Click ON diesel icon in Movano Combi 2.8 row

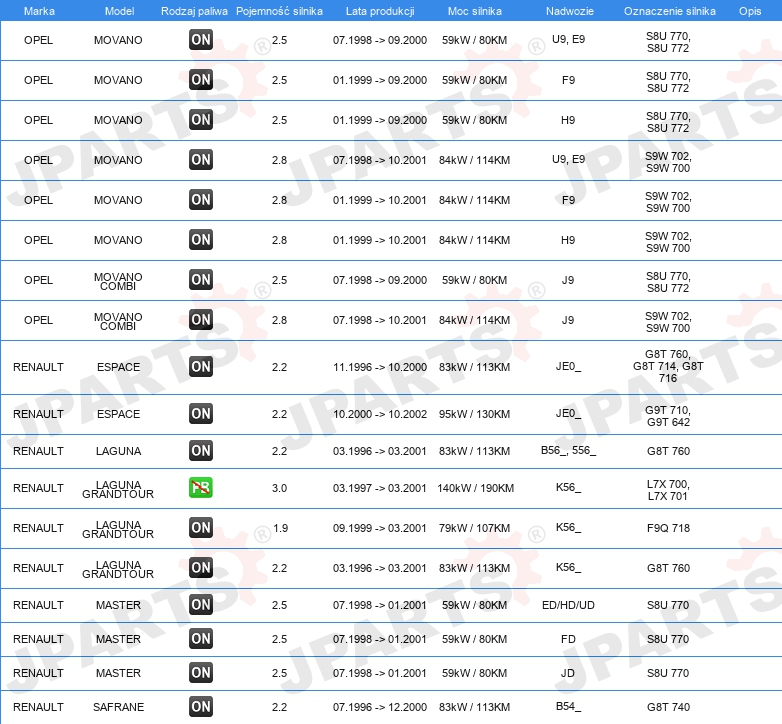pyautogui.click(x=201, y=320)
